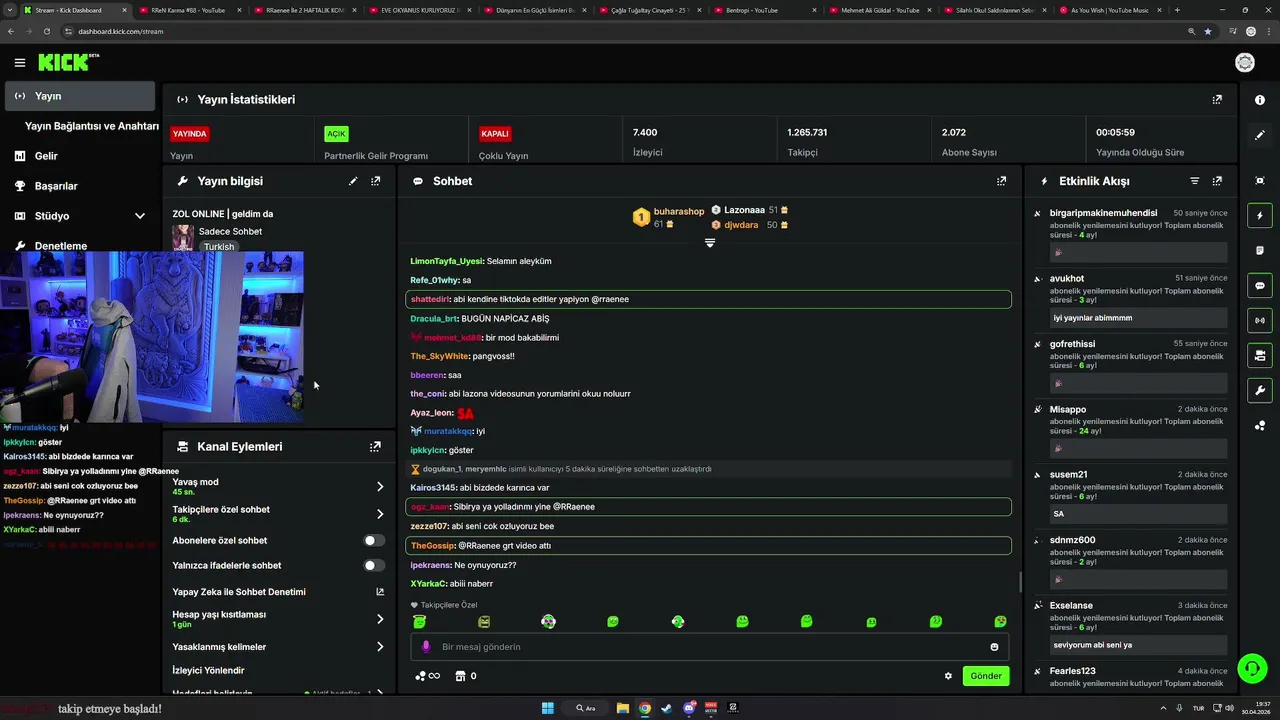Expand the Yavaş mod setting
Image resolution: width=1280 pixels, height=720 pixels.
(x=380, y=487)
